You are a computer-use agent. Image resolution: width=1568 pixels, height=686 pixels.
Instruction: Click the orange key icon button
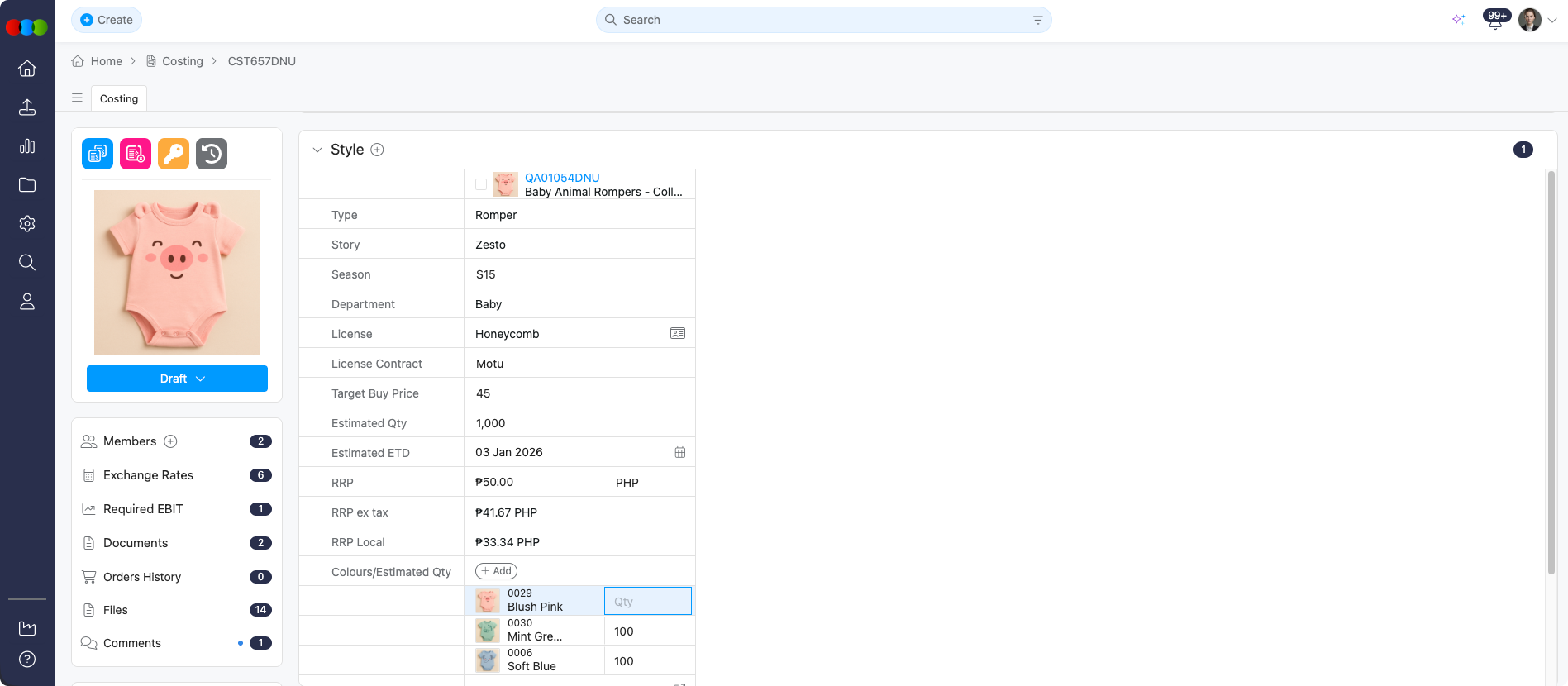tap(174, 154)
